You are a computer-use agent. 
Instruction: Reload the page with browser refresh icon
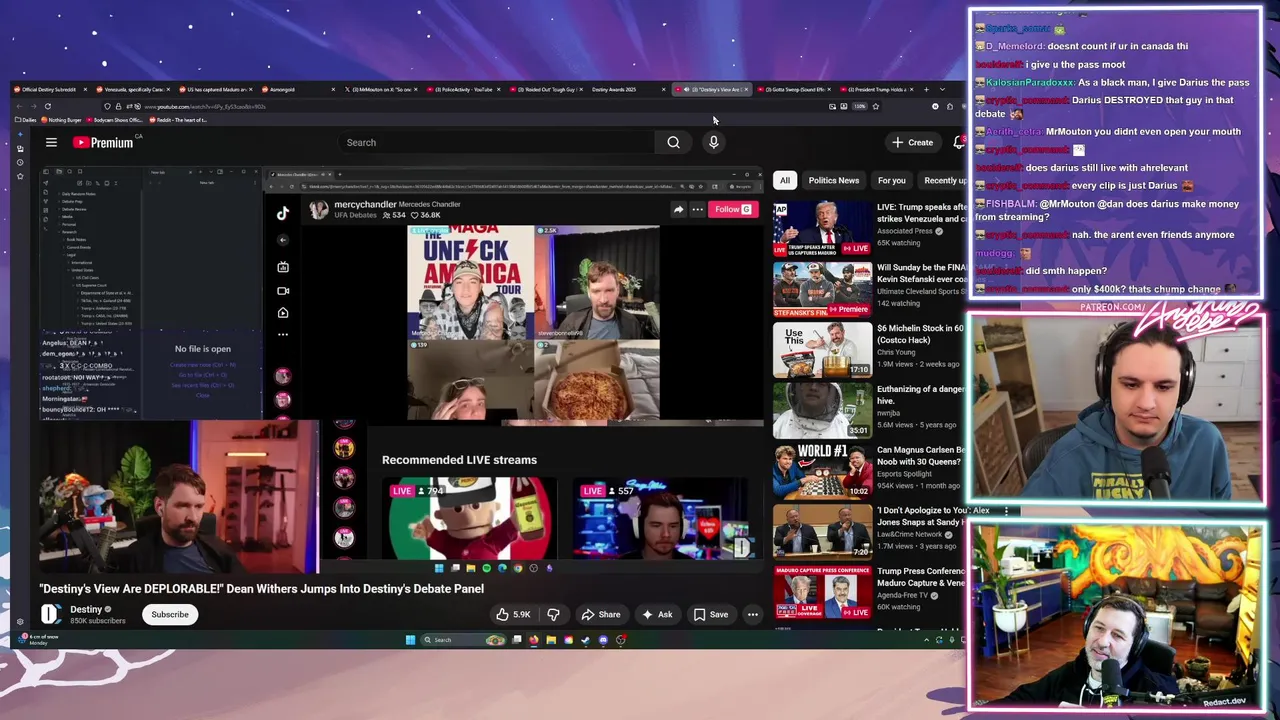(47, 106)
